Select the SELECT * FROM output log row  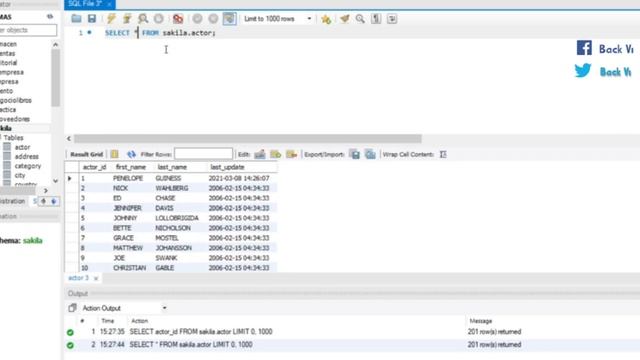point(351,345)
